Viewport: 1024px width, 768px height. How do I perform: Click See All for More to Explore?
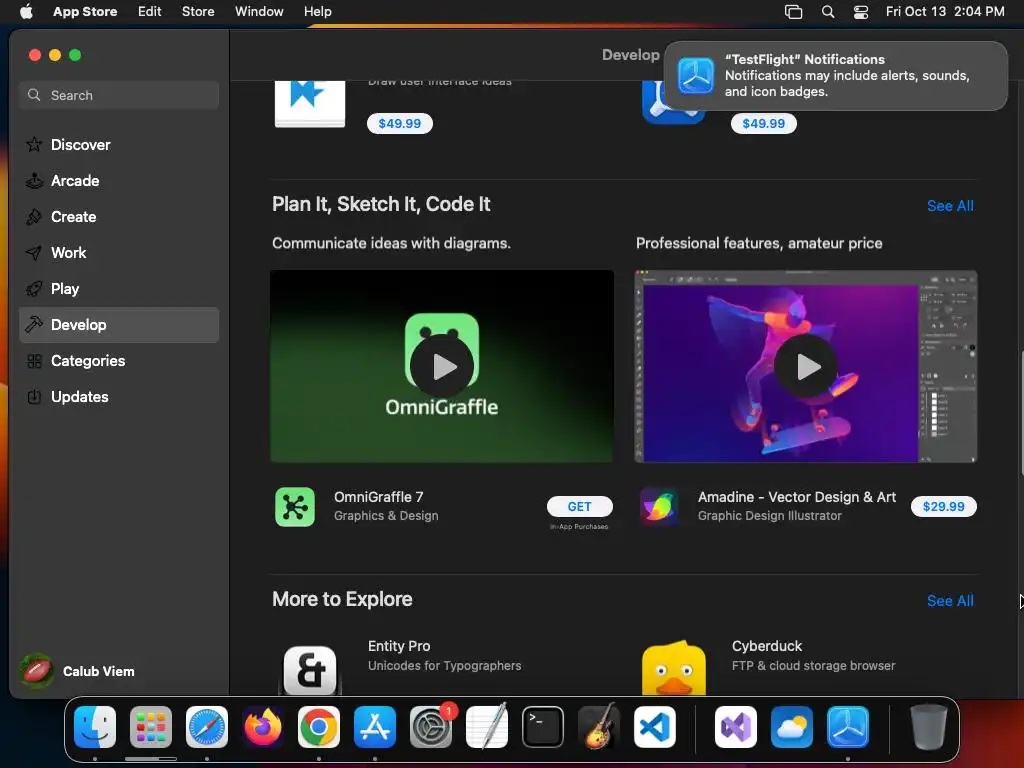(x=950, y=601)
